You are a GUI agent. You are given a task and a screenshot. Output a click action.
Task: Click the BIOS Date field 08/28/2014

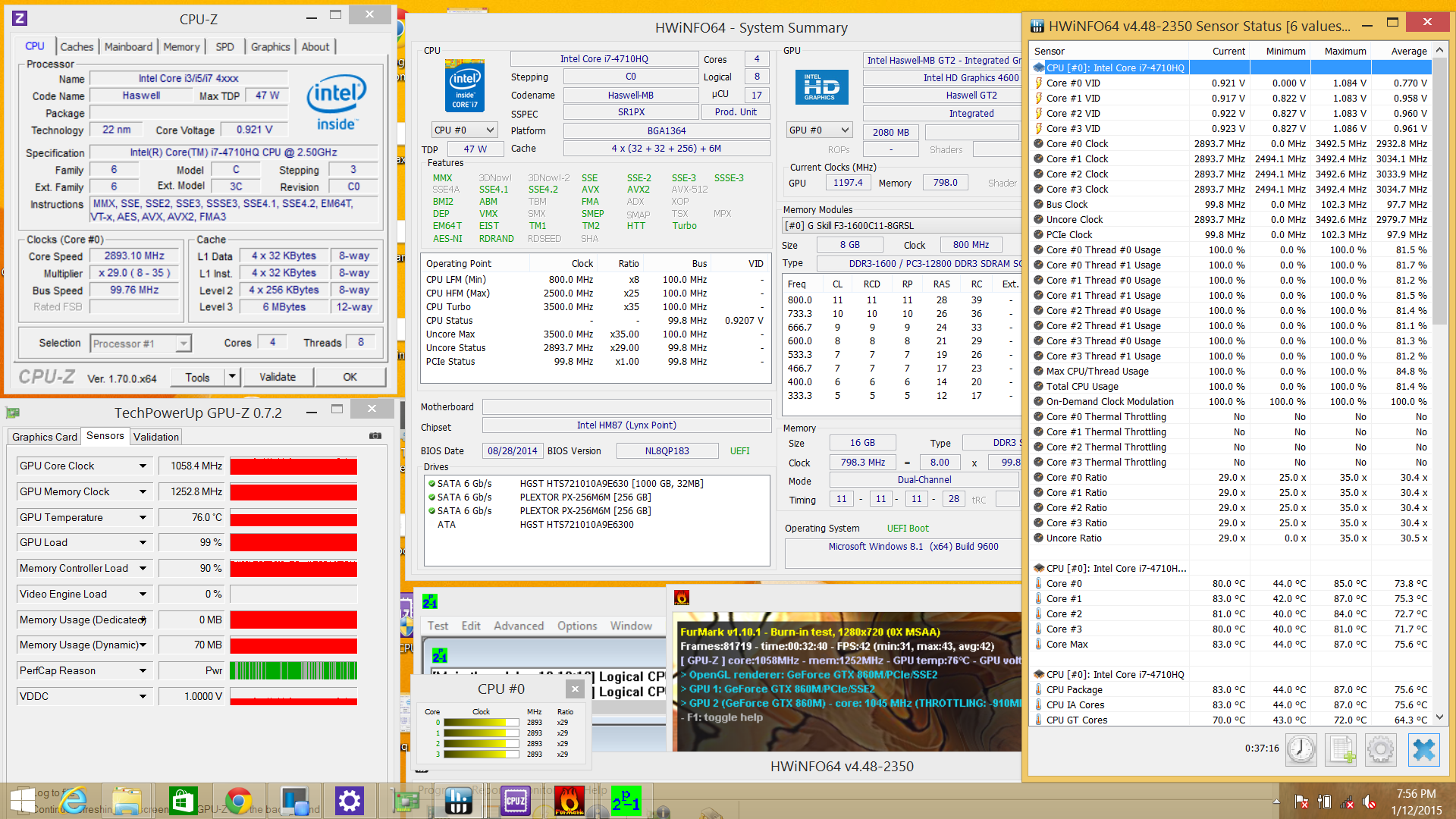(x=513, y=451)
